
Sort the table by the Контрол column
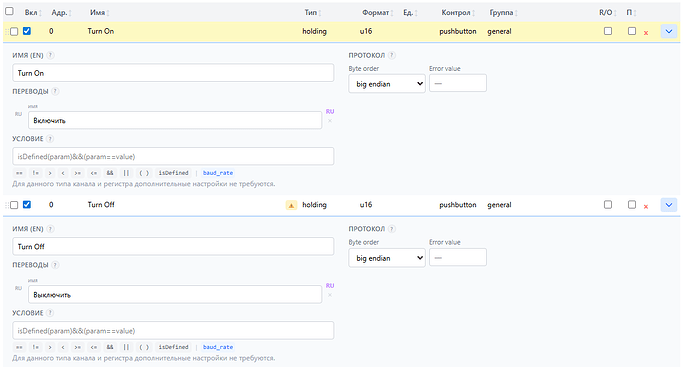(x=458, y=13)
